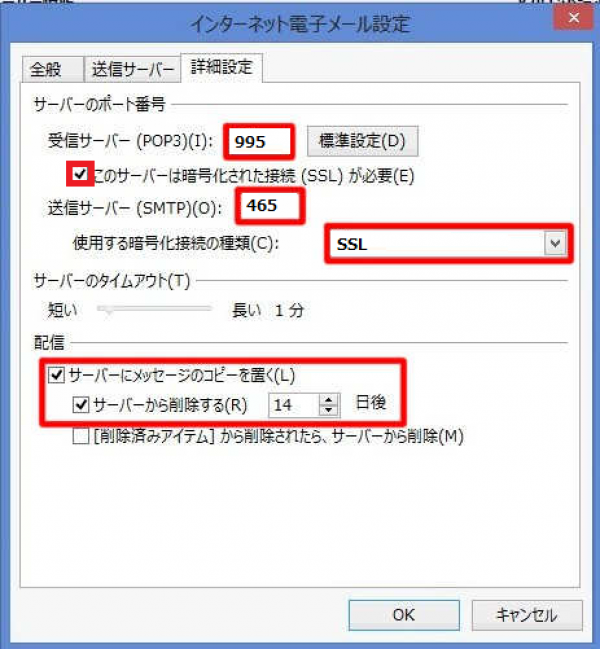Increase days with the spinner up arrow
Image resolution: width=600 pixels, height=649 pixels.
329,399
